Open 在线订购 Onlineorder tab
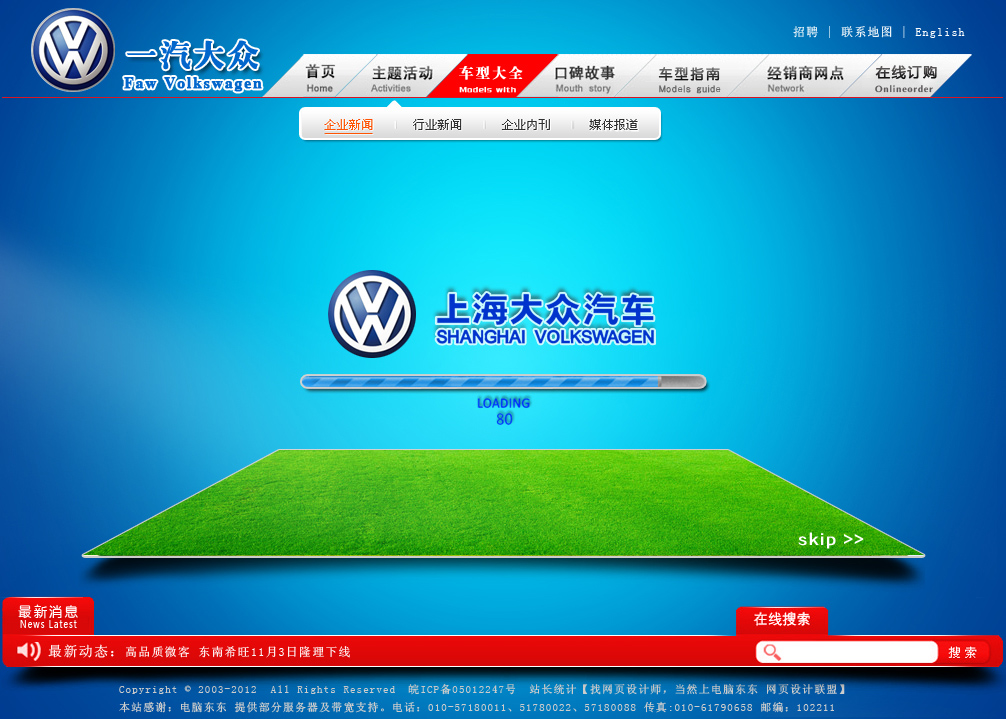This screenshot has height=719, width=1006. 905,78
